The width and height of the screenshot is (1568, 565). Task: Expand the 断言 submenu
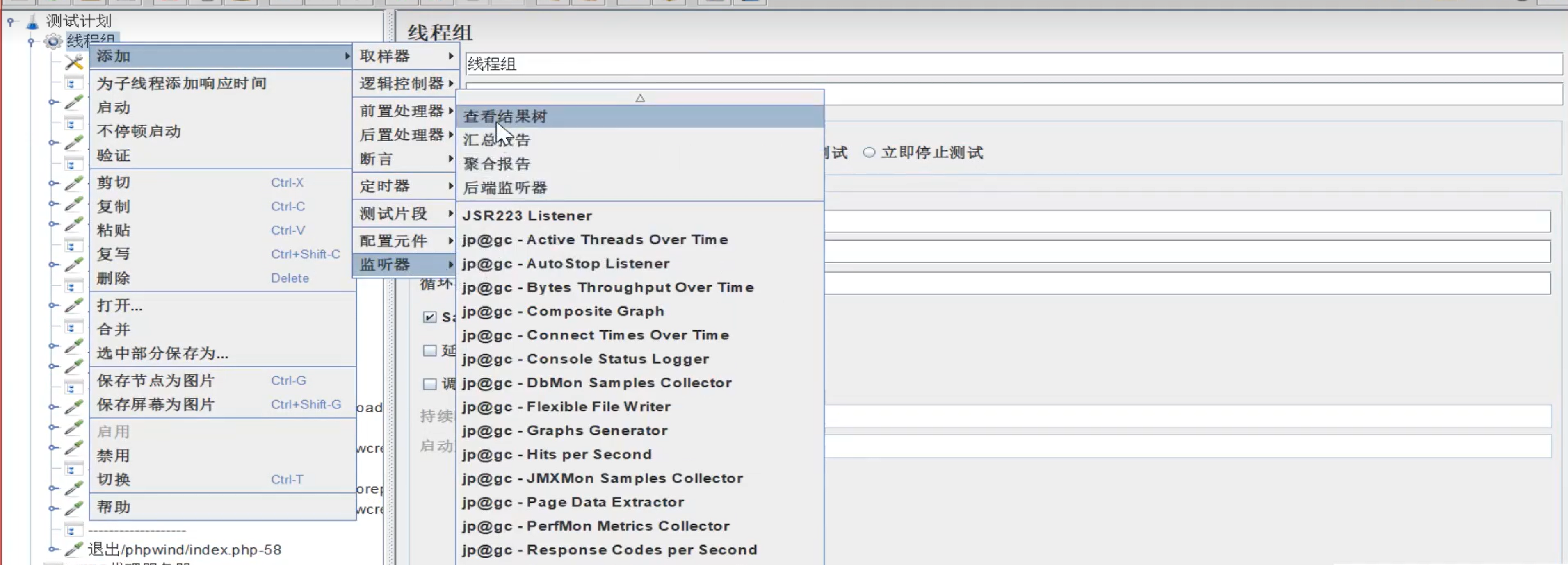pyautogui.click(x=405, y=159)
